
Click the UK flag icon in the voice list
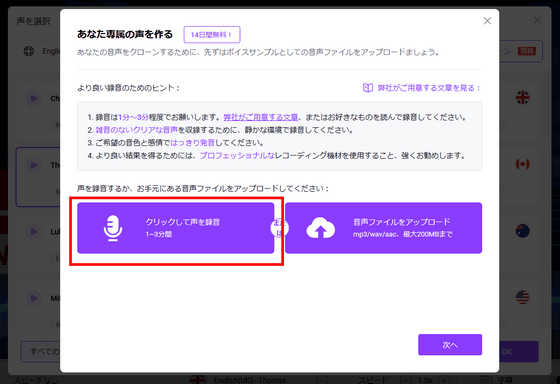click(x=522, y=98)
